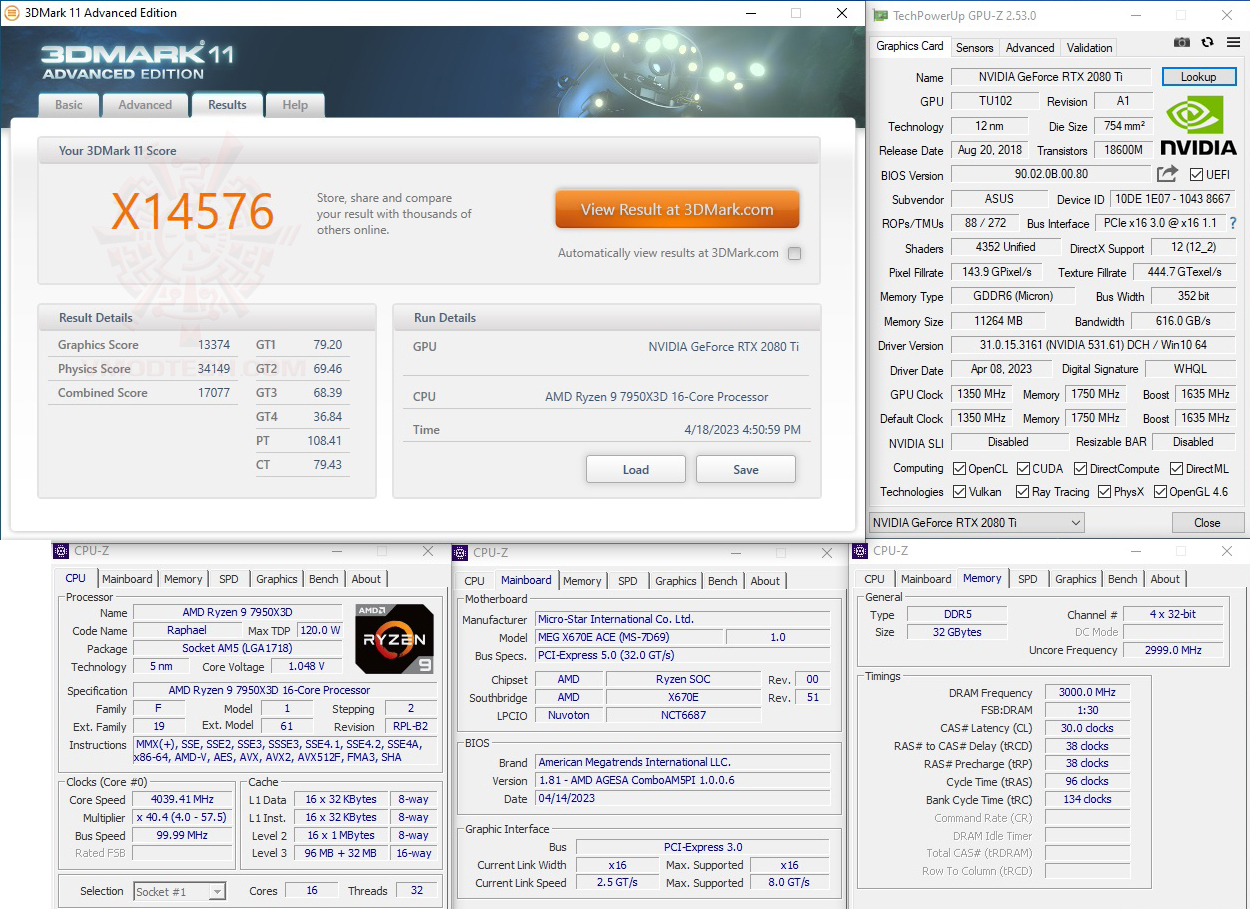The height and width of the screenshot is (909, 1250).
Task: Click Driver Version field in GPU-Z
Action: (1093, 346)
